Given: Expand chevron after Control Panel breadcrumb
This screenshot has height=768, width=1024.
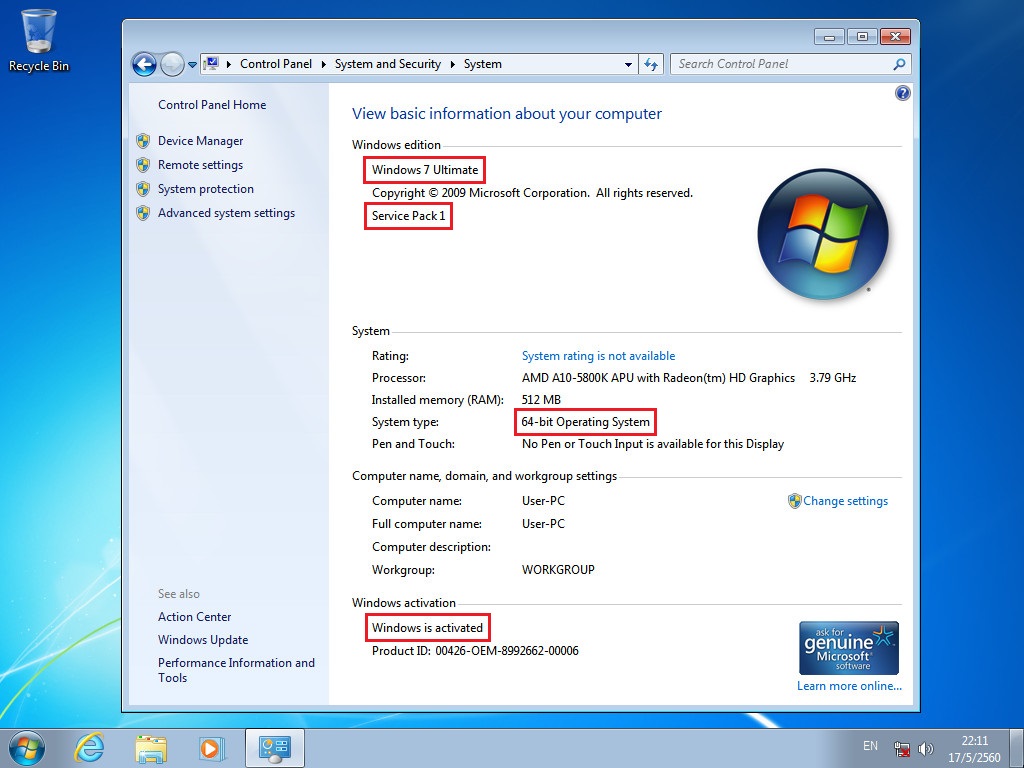Looking at the screenshot, I should (323, 64).
